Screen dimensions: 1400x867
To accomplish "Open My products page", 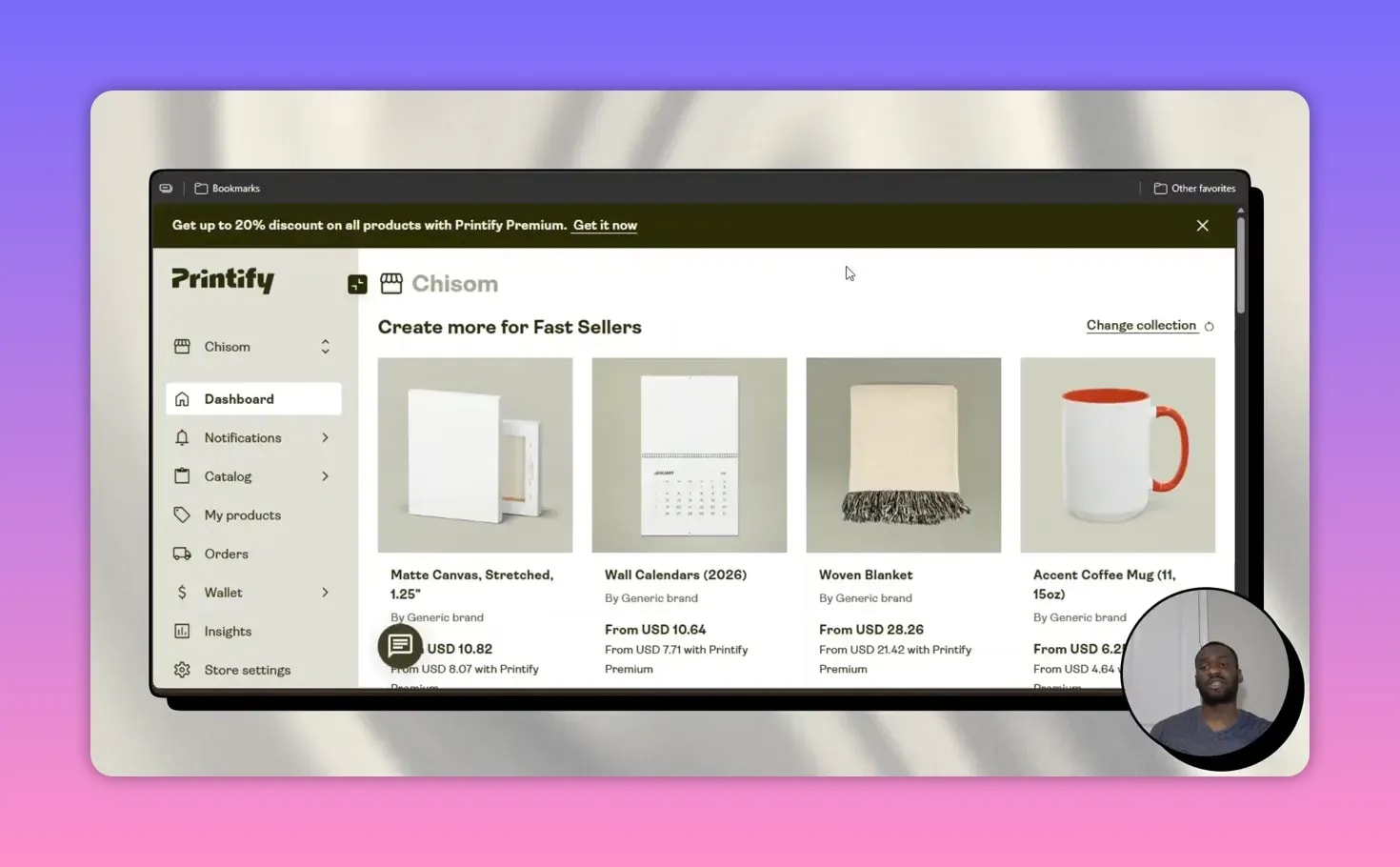I will coord(253,514).
